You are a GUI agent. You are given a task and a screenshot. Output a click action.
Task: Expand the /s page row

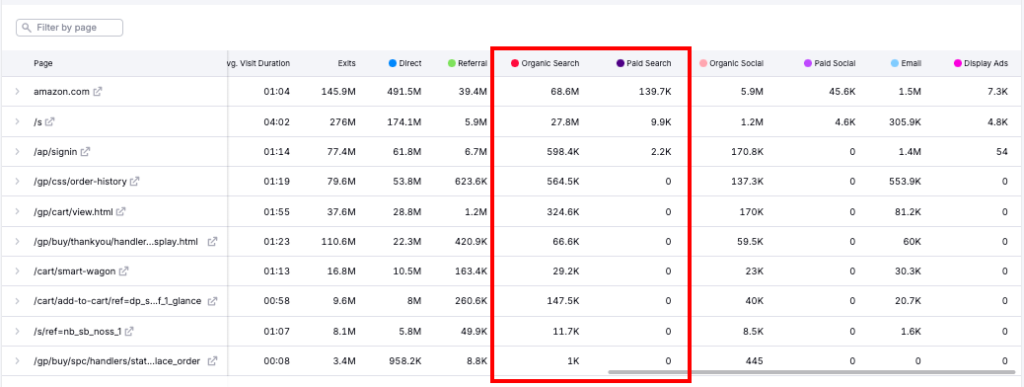click(x=18, y=122)
